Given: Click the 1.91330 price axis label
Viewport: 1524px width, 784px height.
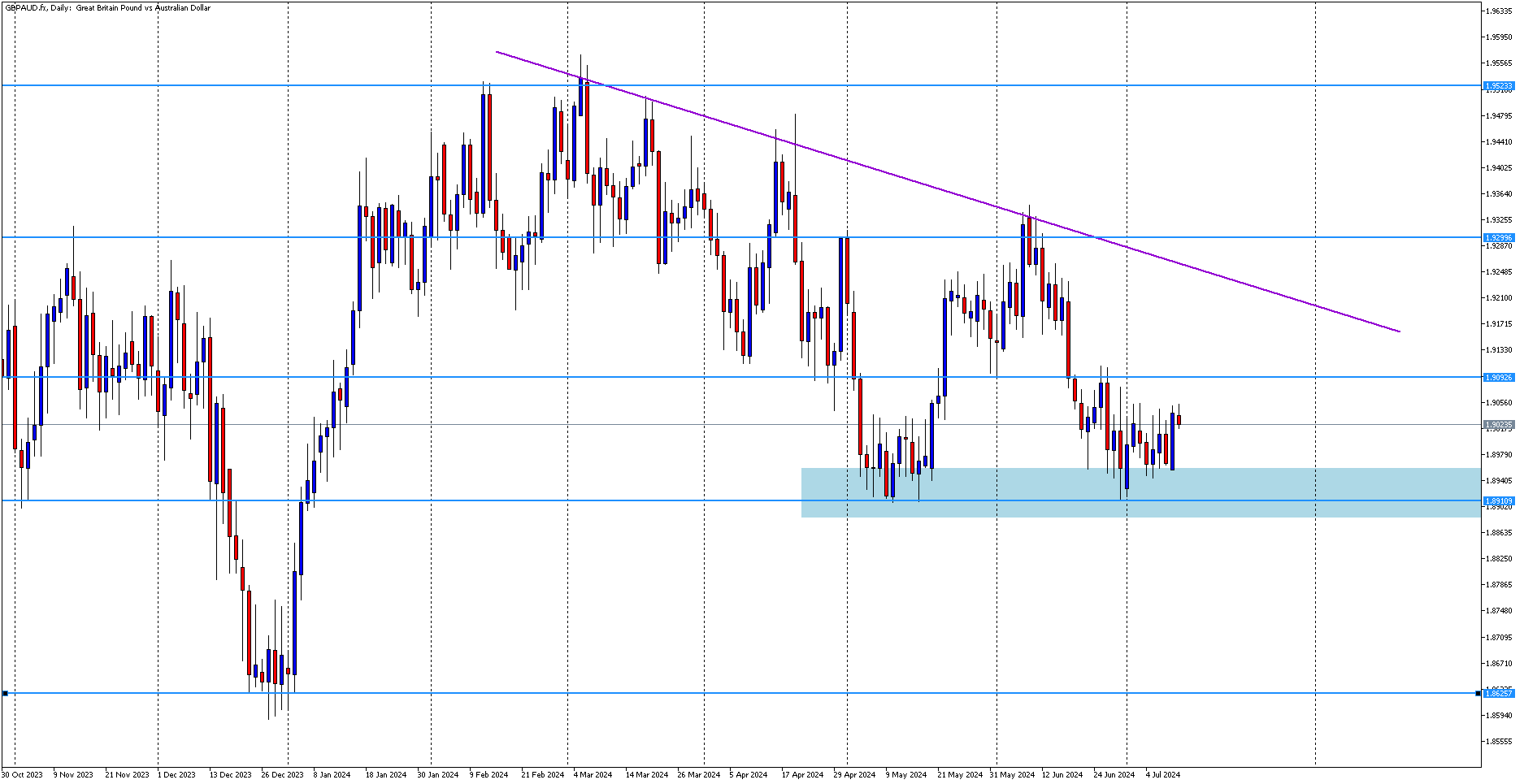Looking at the screenshot, I should (1500, 350).
